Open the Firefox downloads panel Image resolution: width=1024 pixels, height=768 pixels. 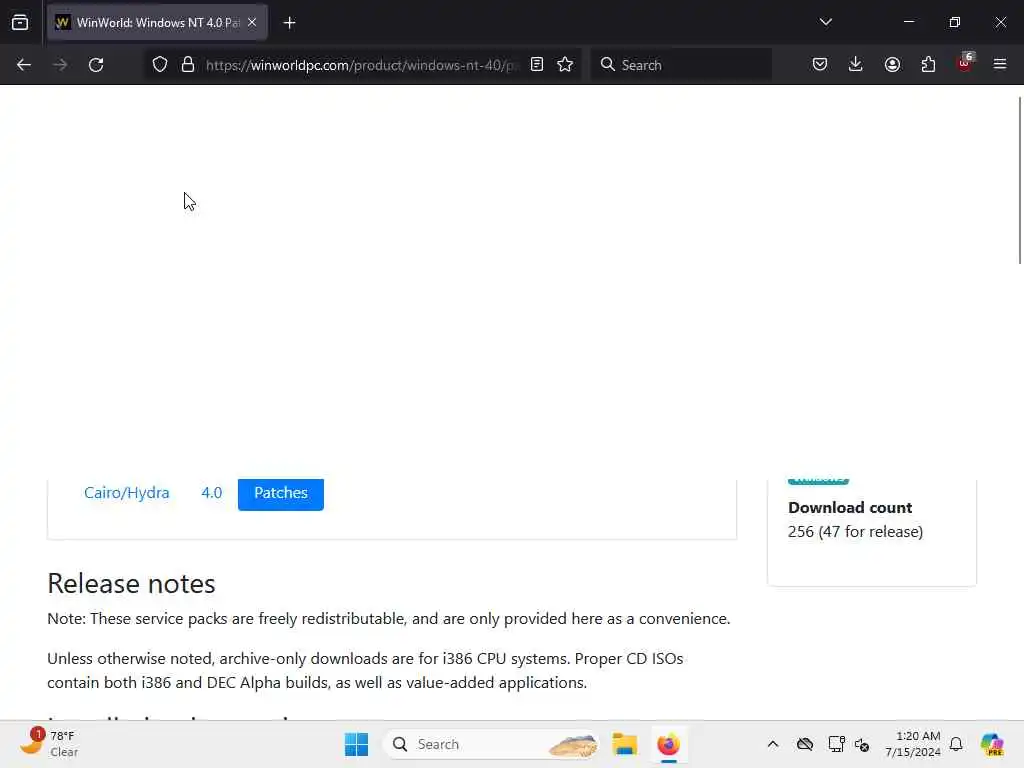856,64
